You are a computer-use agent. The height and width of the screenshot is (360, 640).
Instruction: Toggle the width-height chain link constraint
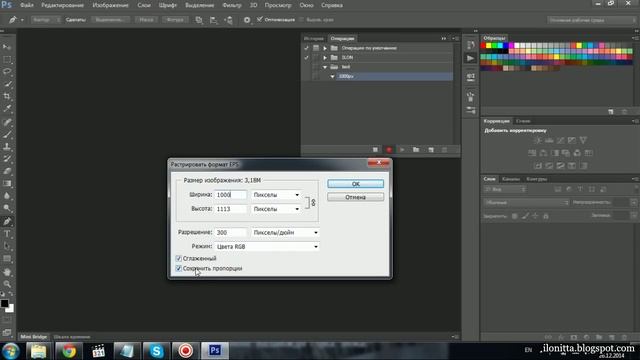(x=313, y=202)
